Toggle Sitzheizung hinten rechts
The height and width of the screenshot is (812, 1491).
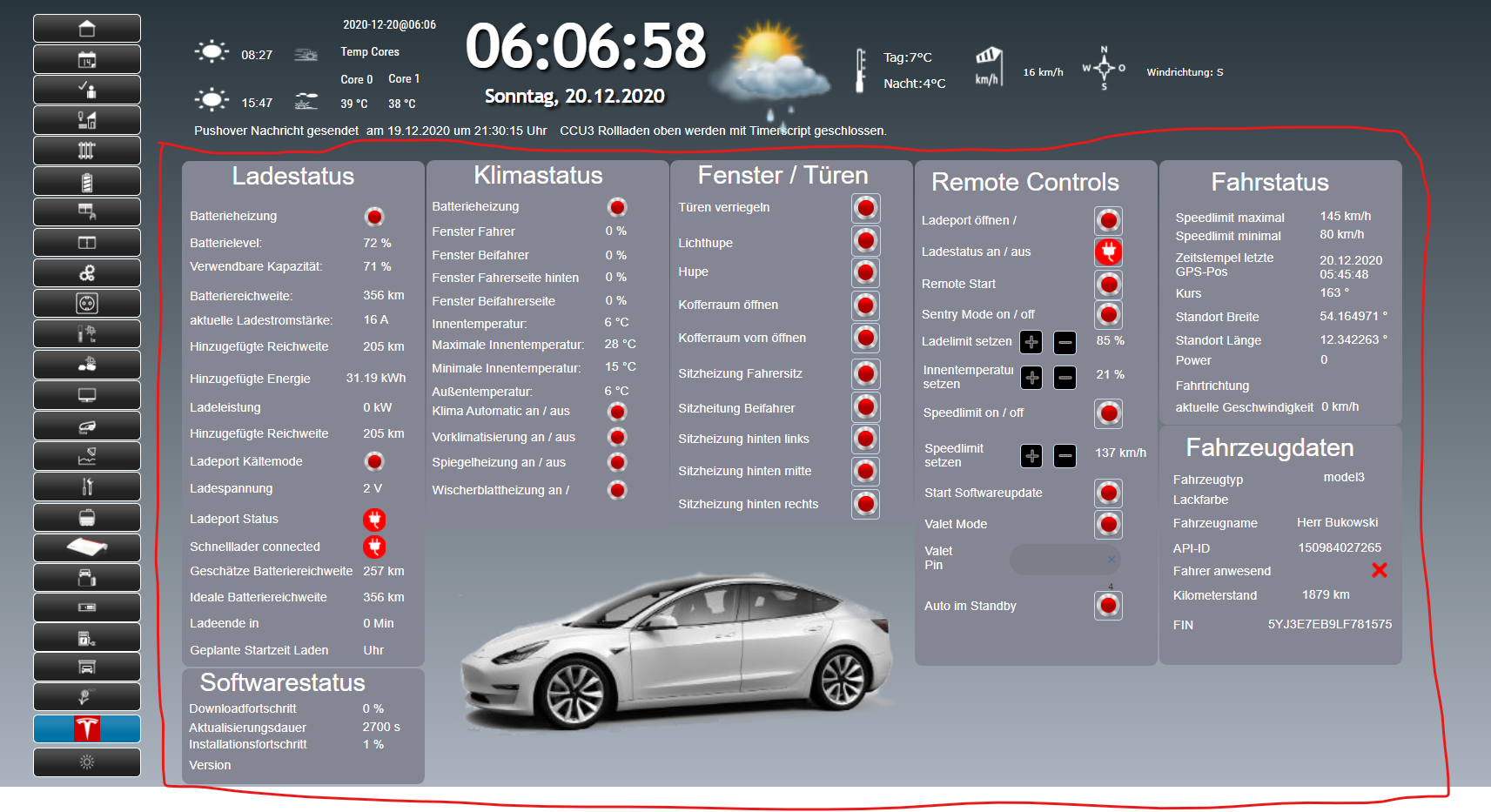(865, 504)
